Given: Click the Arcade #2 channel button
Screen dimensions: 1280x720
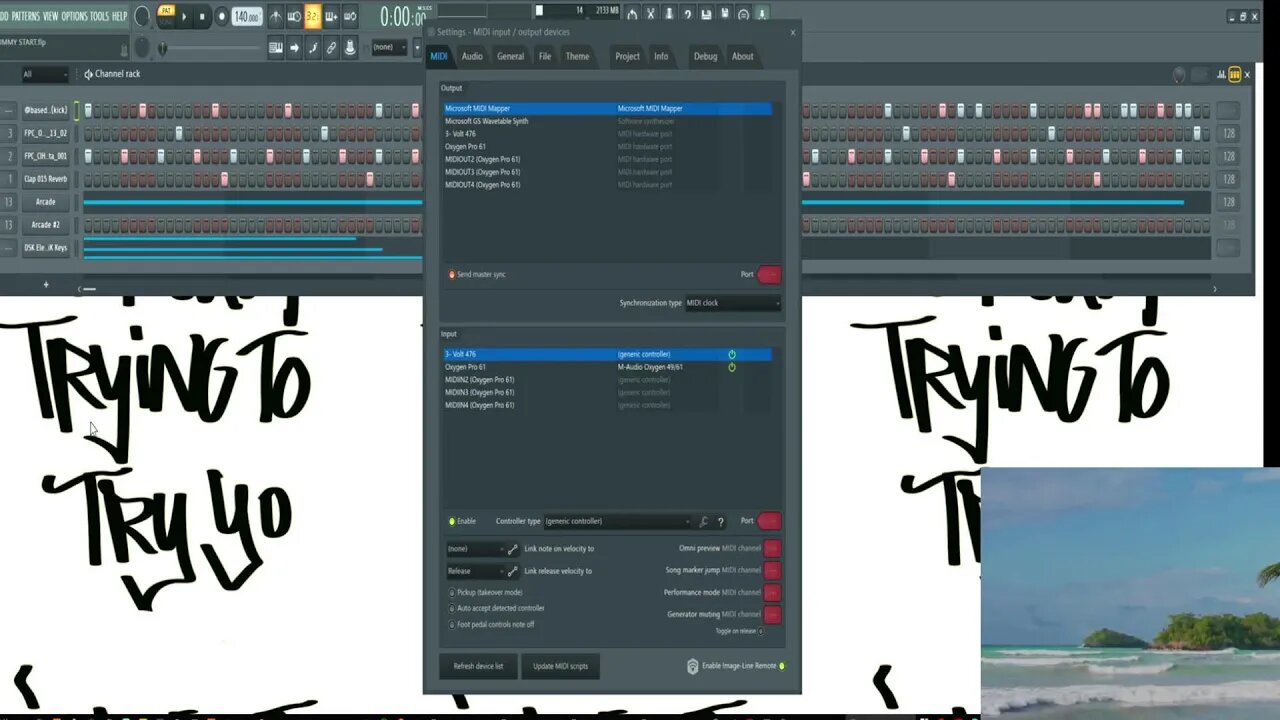Looking at the screenshot, I should [46, 225].
